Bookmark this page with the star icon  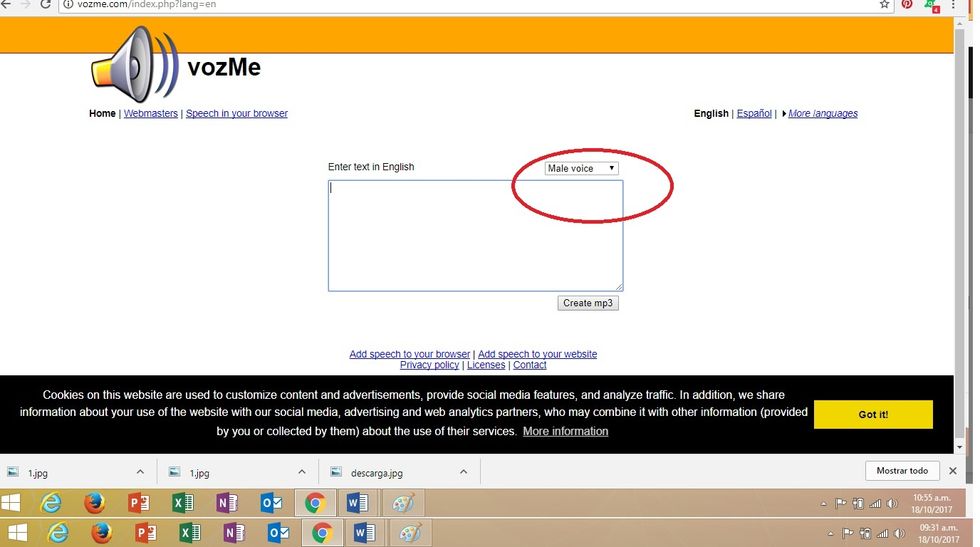pos(884,5)
